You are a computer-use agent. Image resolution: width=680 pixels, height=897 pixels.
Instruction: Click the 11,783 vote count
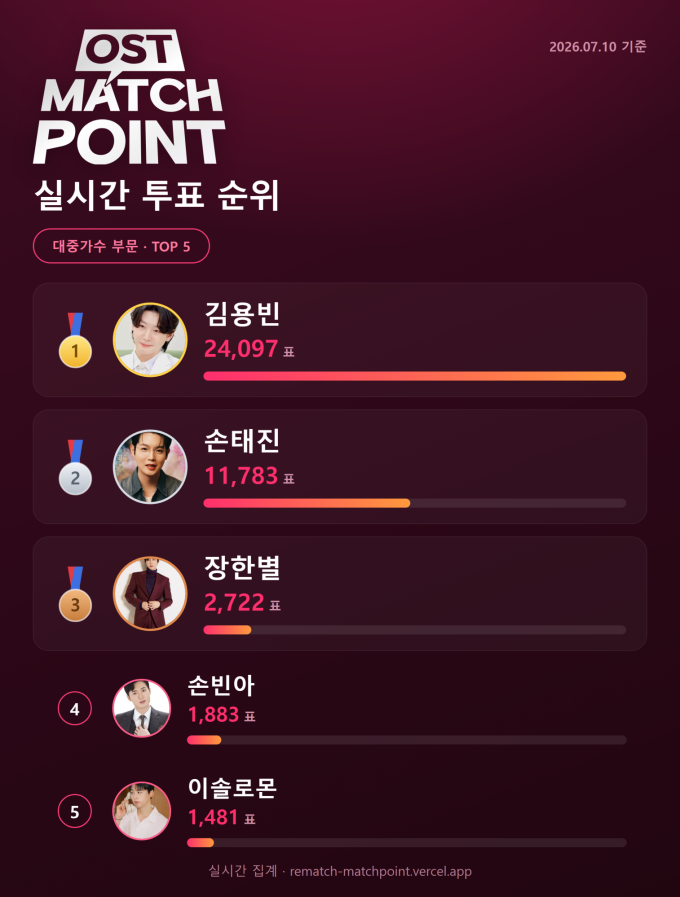click(241, 476)
